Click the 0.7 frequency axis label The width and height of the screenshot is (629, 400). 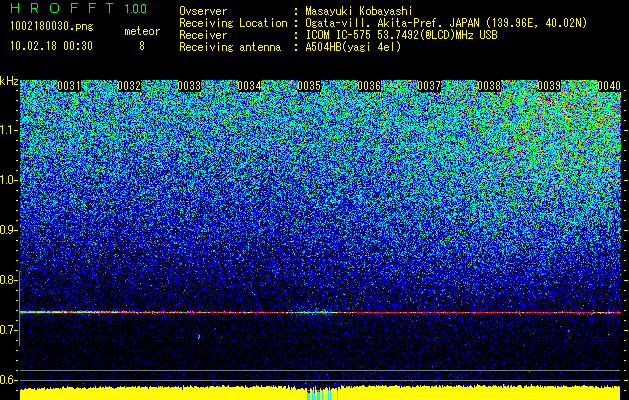[x=9, y=330]
